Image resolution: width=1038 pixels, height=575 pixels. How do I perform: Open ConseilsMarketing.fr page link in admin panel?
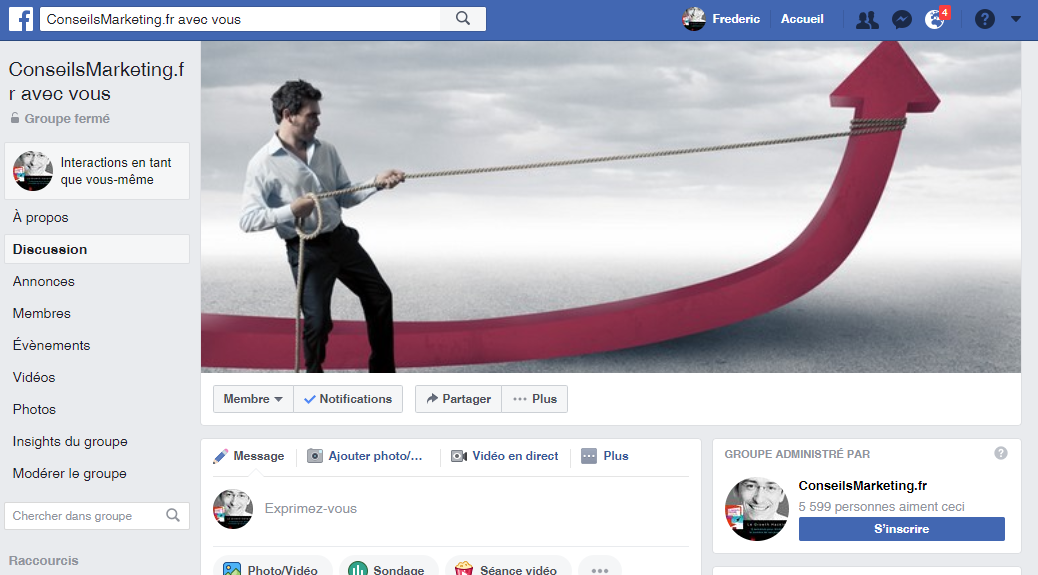pos(863,486)
